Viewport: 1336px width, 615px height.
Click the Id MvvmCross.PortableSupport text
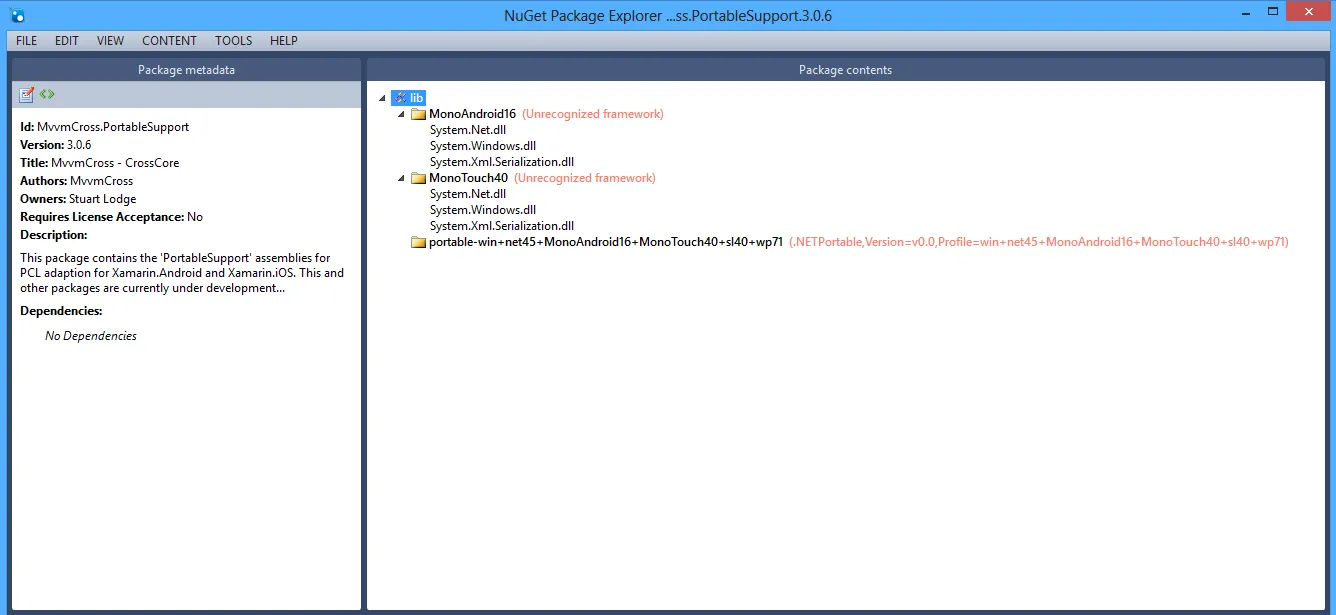(x=105, y=127)
